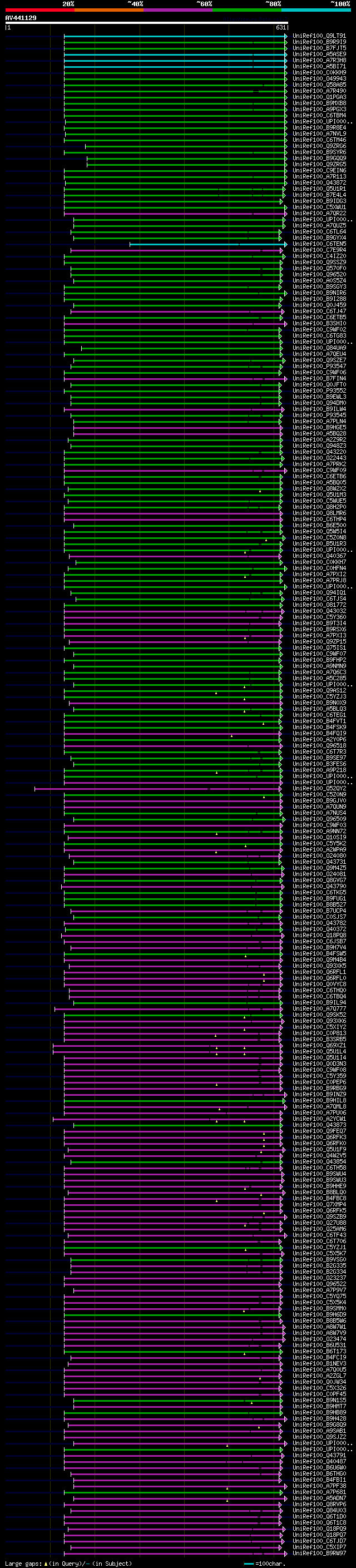Select hit label UniRef100_A9NMN9

pyautogui.click(x=319, y=666)
